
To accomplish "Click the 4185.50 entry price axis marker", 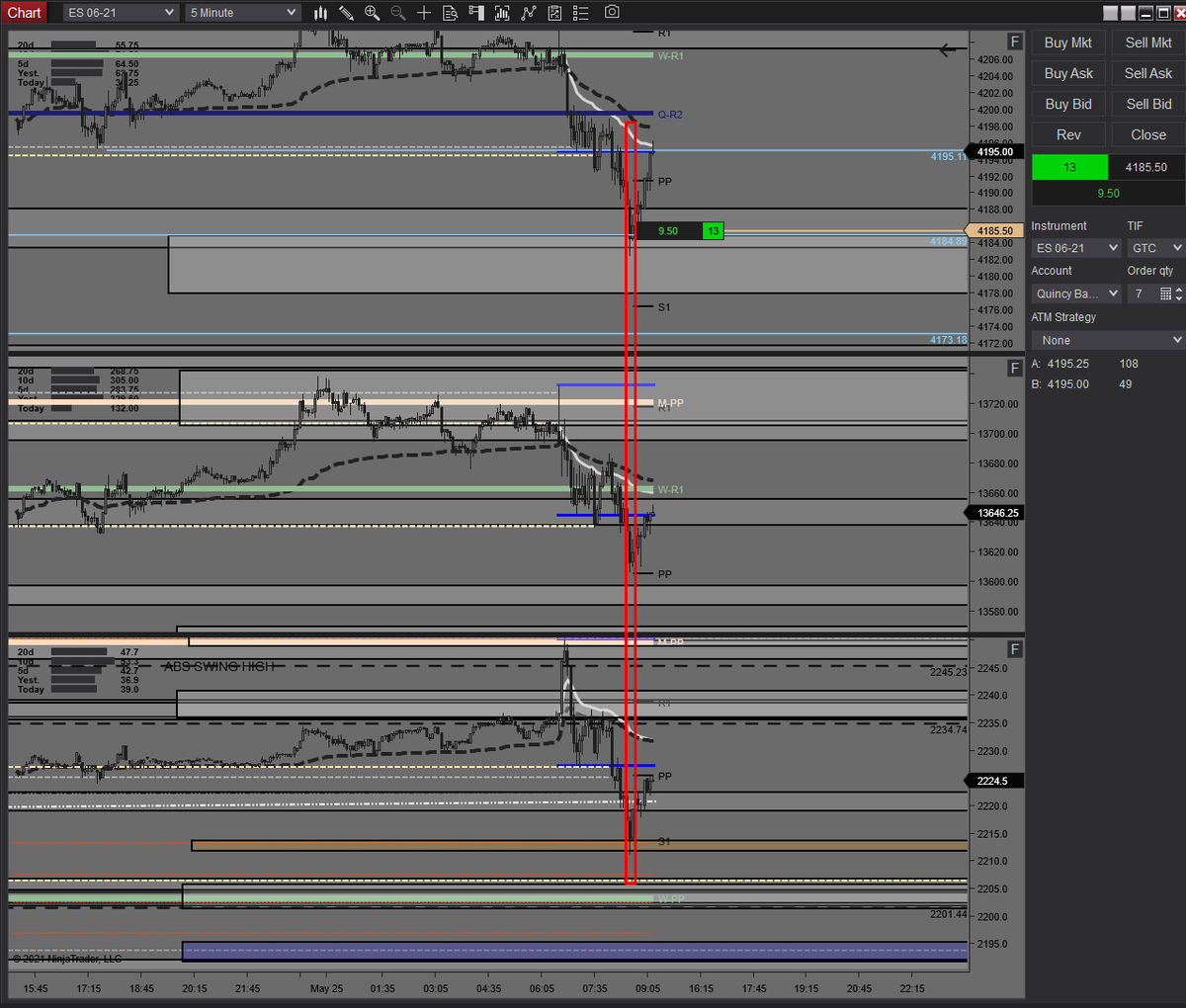I will [x=994, y=230].
